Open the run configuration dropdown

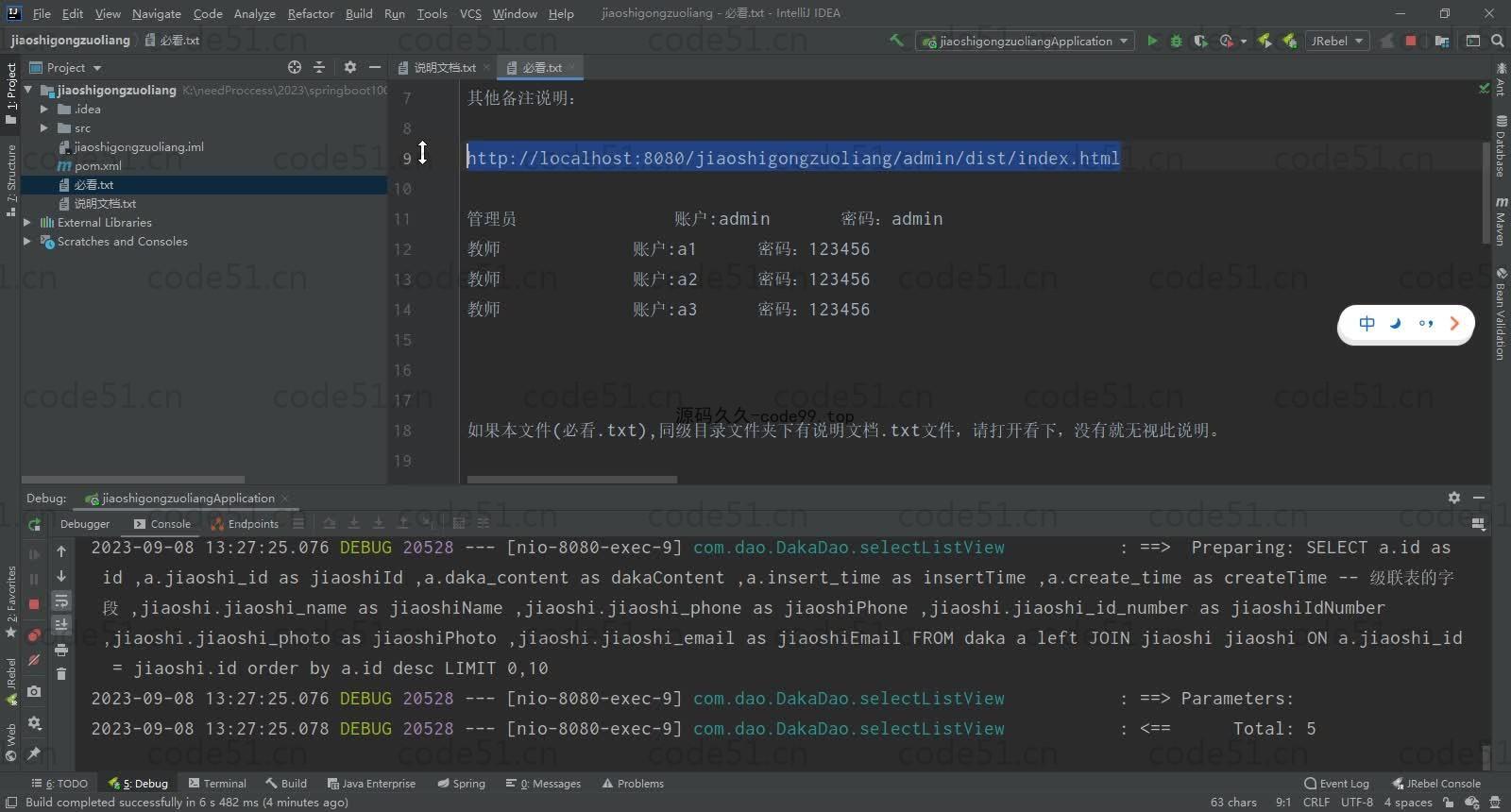[1025, 41]
